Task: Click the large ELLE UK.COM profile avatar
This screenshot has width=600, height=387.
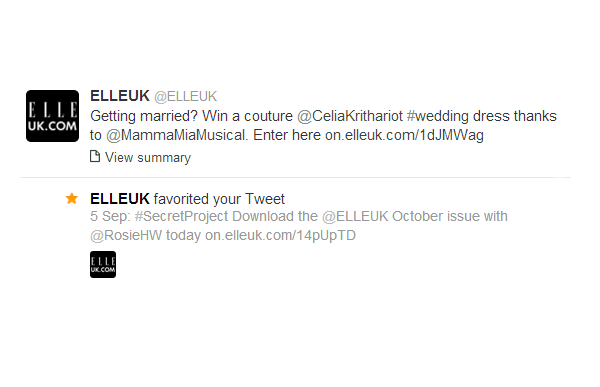Action: 52,116
